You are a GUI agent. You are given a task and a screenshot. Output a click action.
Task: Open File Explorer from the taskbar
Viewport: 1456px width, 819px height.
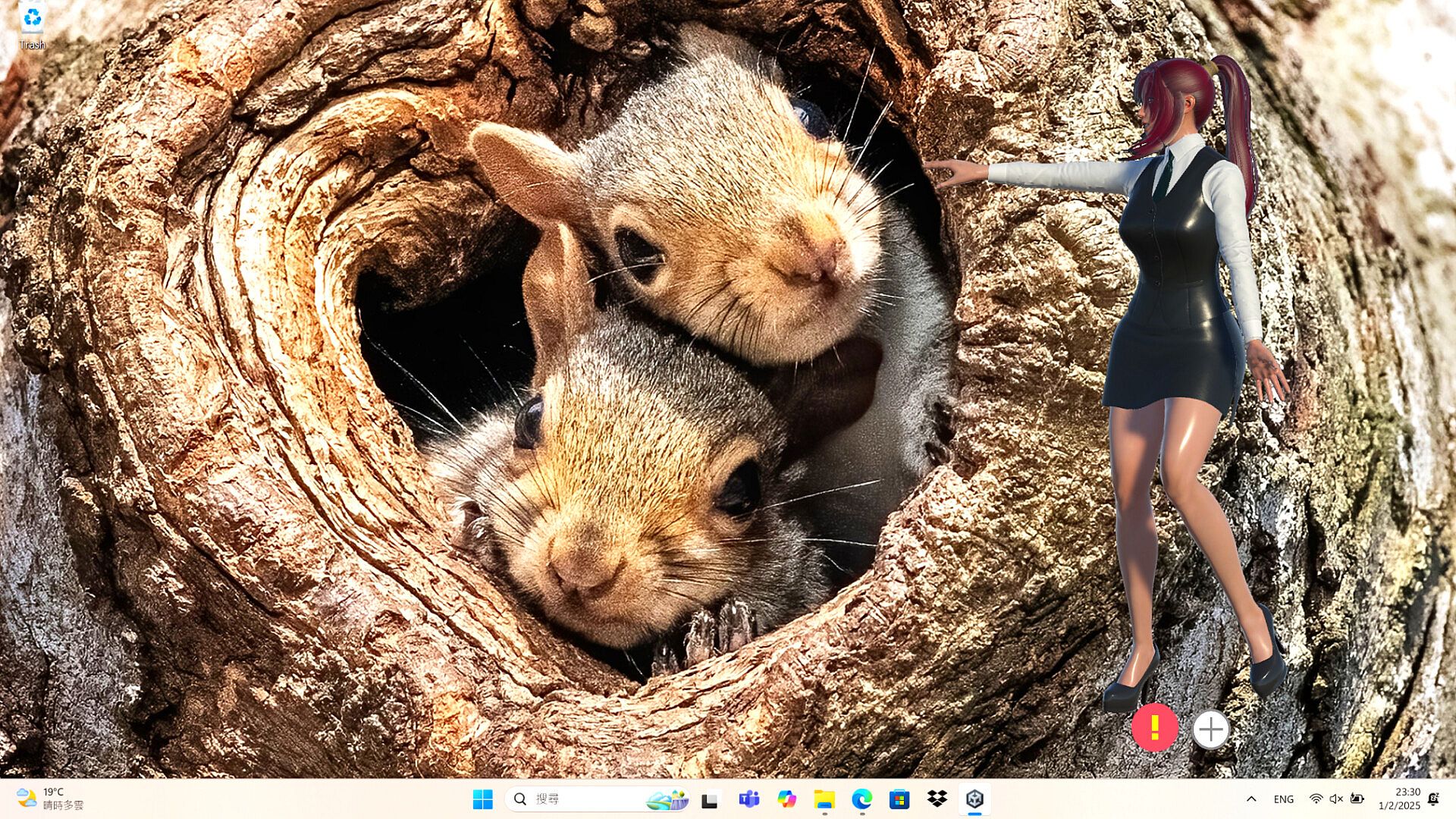(x=824, y=799)
